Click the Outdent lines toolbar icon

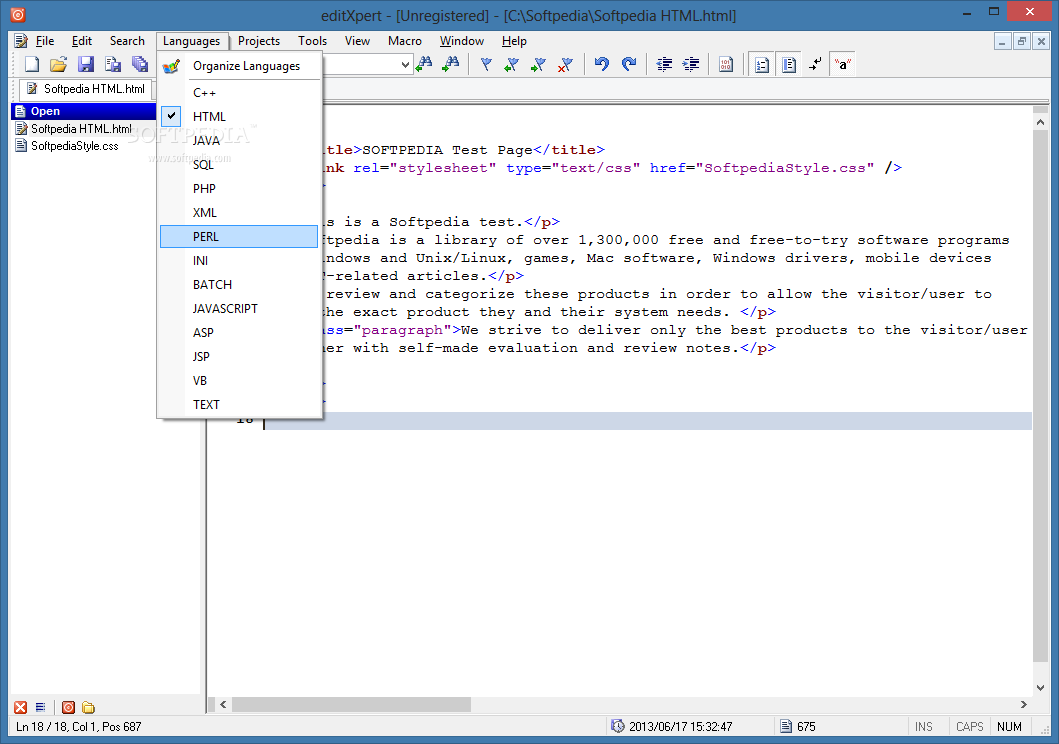[x=665, y=64]
